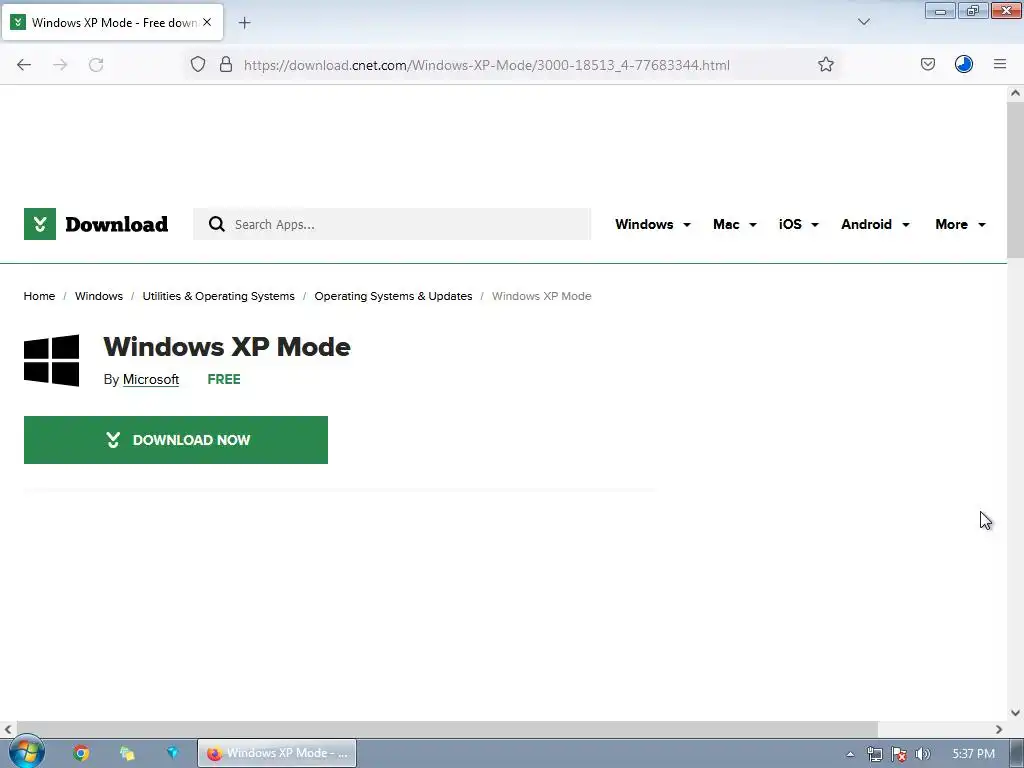Go to Home breadcrumb link
Screen dimensions: 1024x768
click(39, 296)
